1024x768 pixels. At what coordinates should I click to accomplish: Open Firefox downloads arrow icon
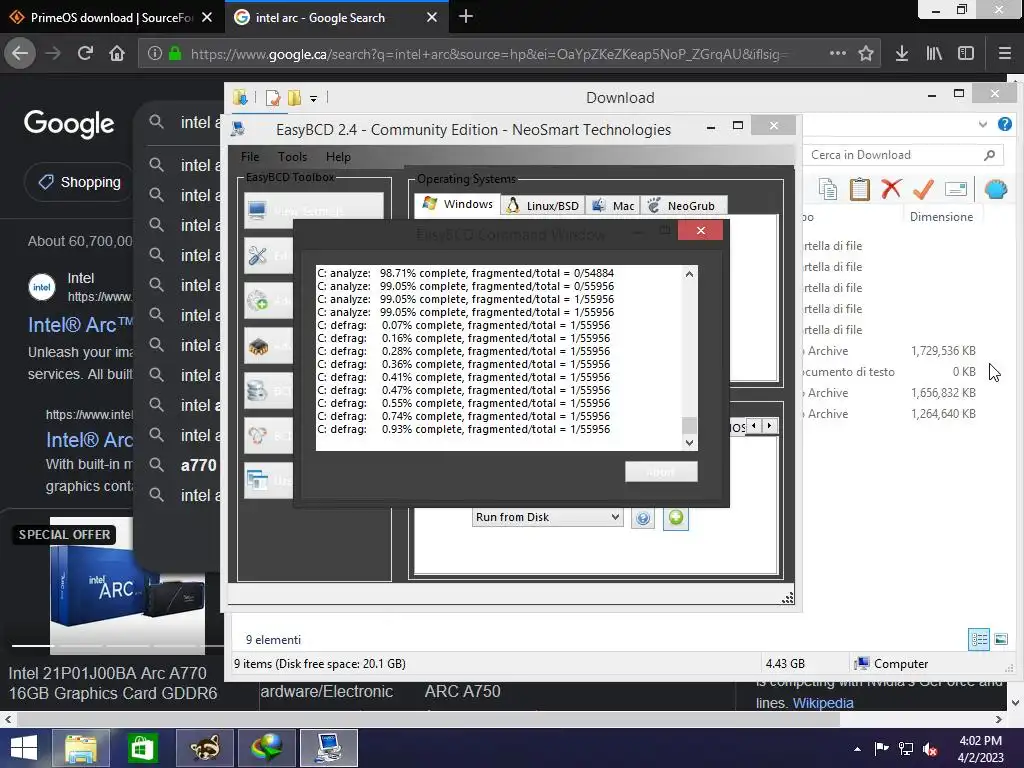click(x=902, y=54)
